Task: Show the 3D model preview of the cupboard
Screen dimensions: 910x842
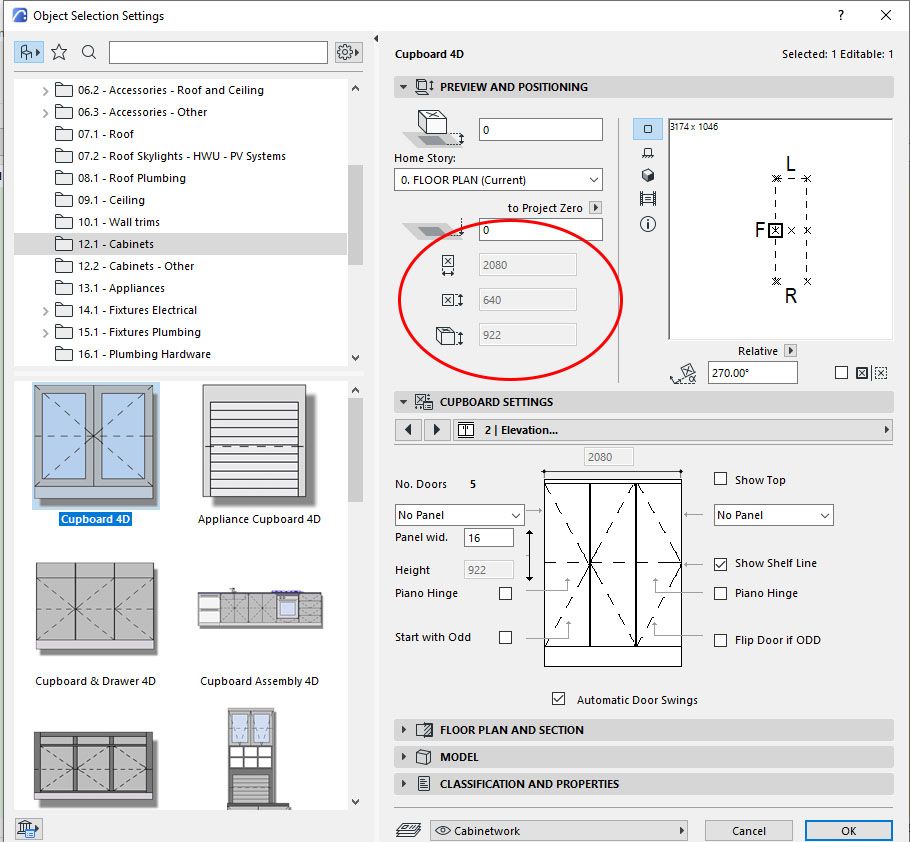Action: click(647, 176)
